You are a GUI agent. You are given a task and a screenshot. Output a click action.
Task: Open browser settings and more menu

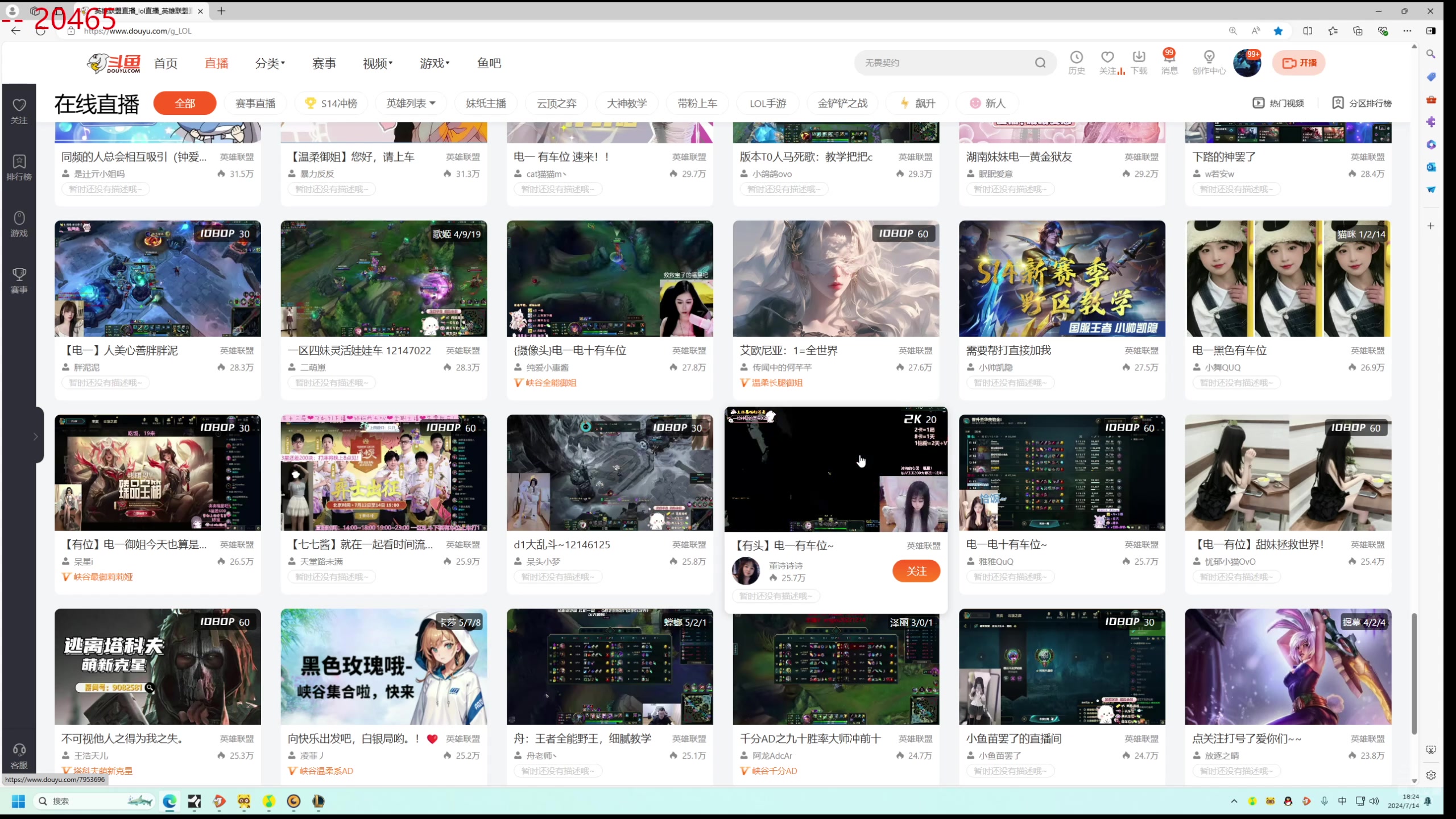(1407, 31)
